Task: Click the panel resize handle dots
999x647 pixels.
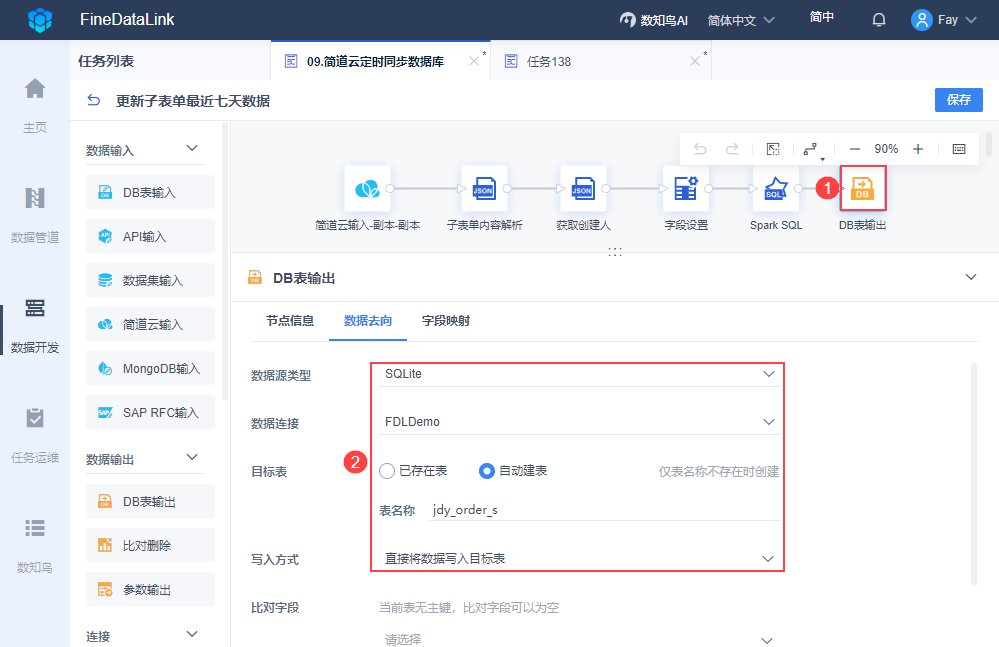Action: pyautogui.click(x=614, y=252)
